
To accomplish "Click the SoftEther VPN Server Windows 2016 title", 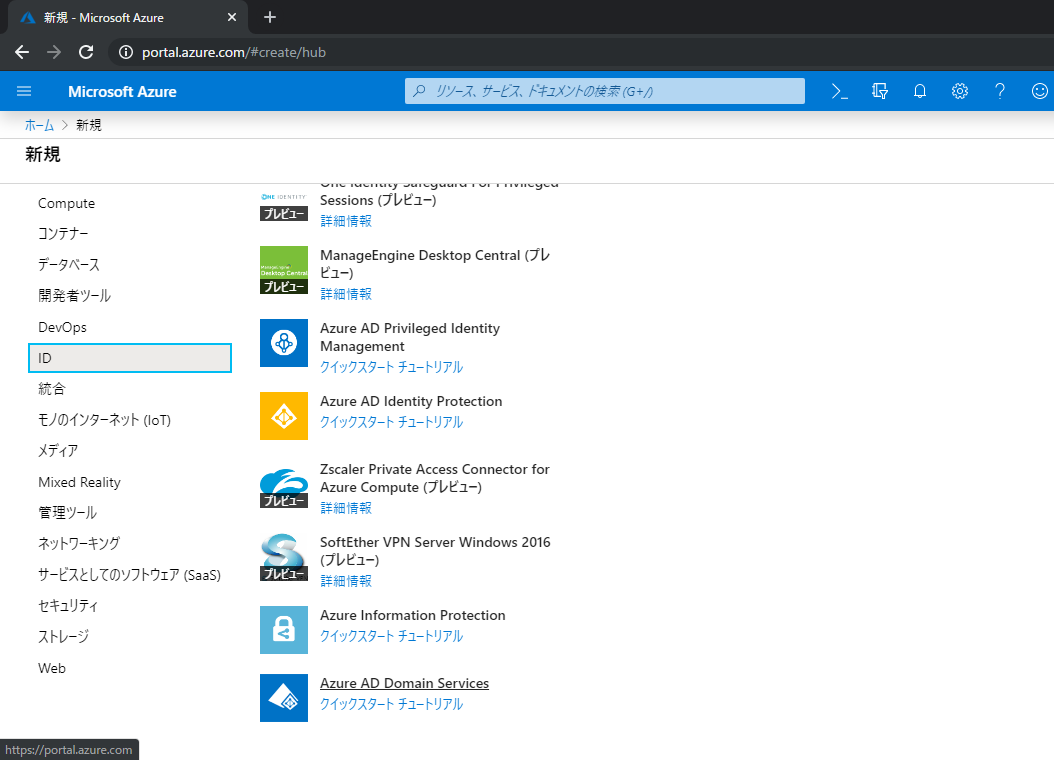I will click(435, 551).
